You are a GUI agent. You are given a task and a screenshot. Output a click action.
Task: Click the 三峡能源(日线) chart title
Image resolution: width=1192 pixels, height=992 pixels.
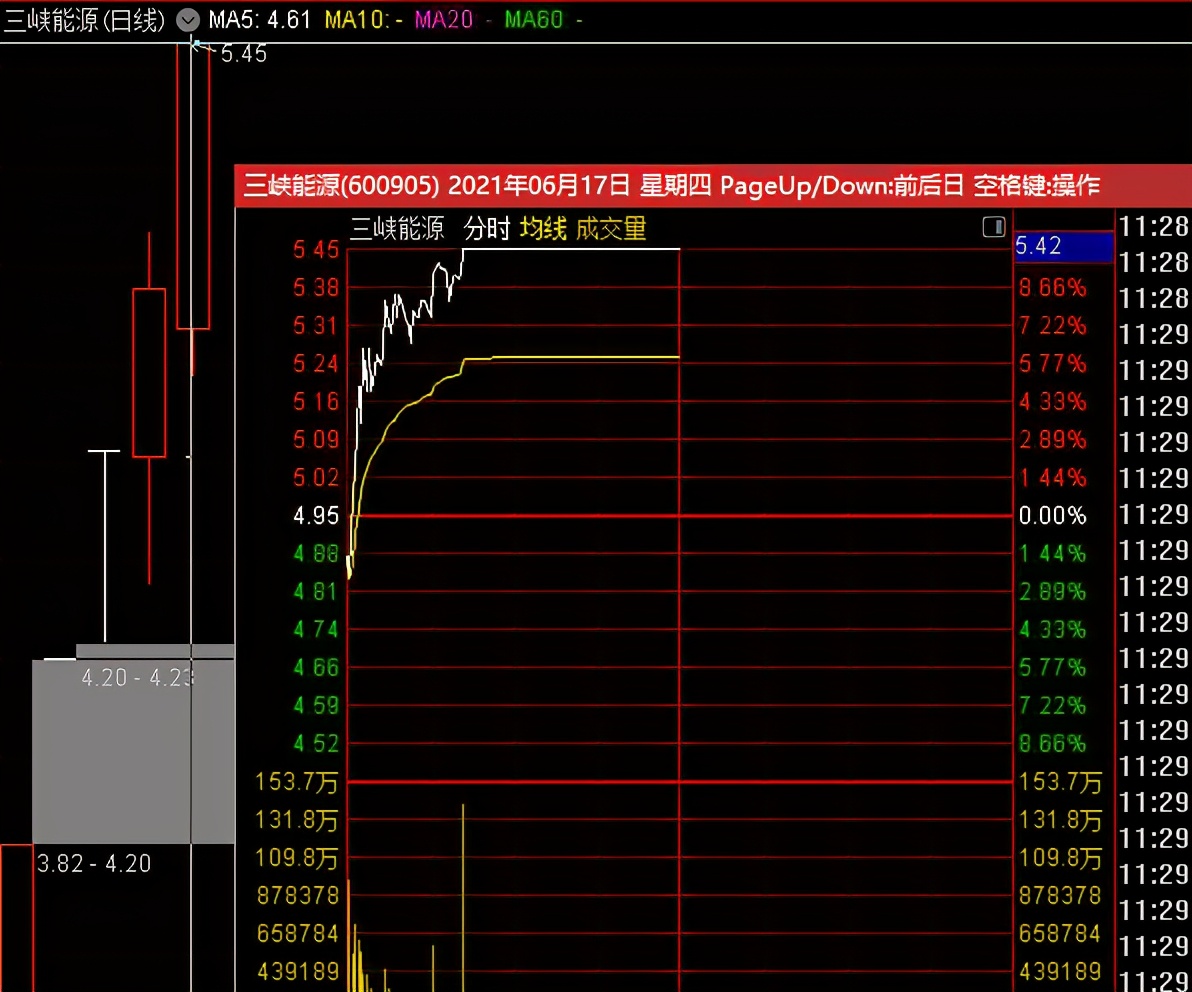(84, 20)
